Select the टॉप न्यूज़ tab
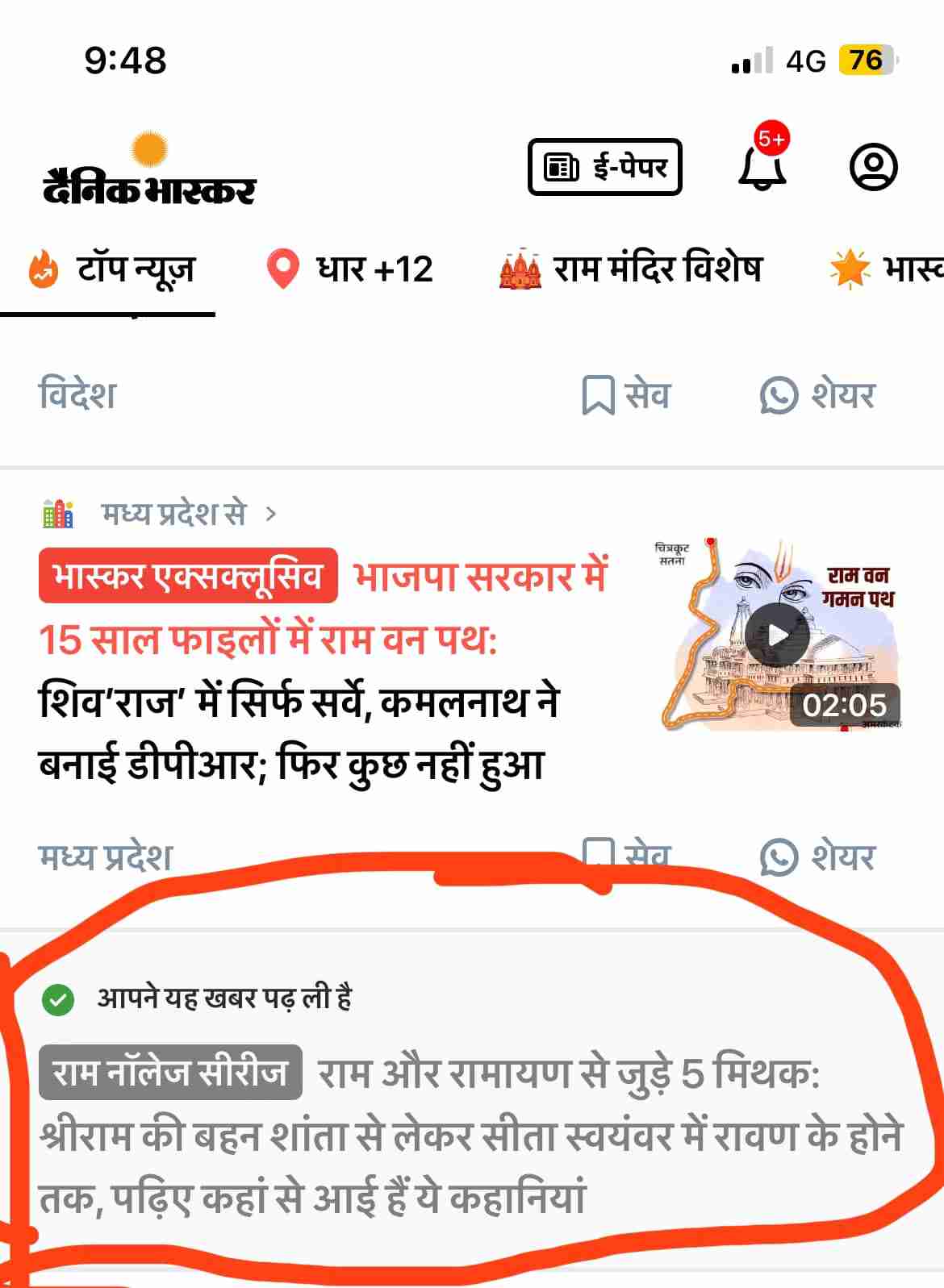The width and height of the screenshot is (944, 1288). click(111, 269)
